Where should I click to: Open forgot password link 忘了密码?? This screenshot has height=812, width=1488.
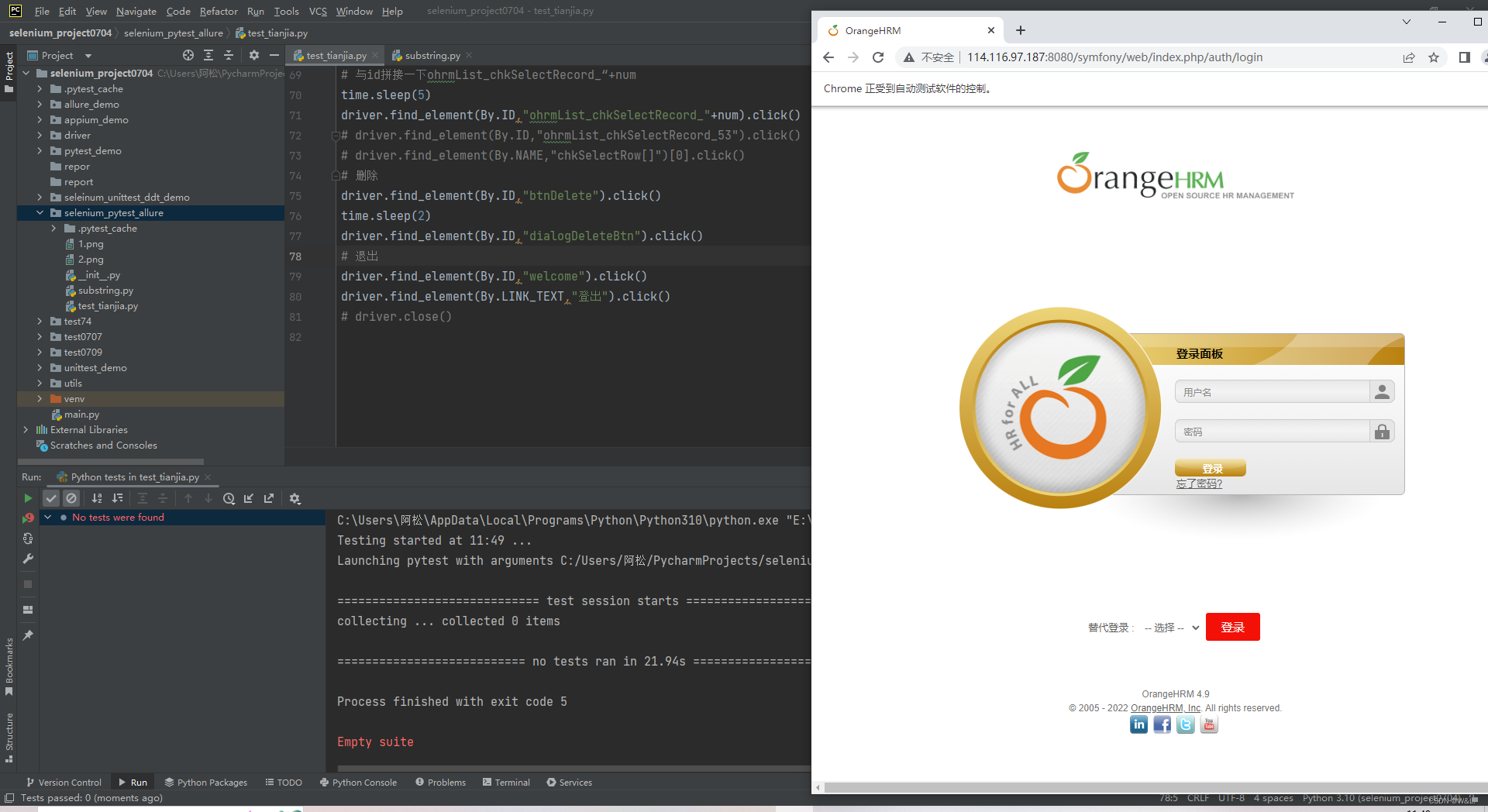1199,483
